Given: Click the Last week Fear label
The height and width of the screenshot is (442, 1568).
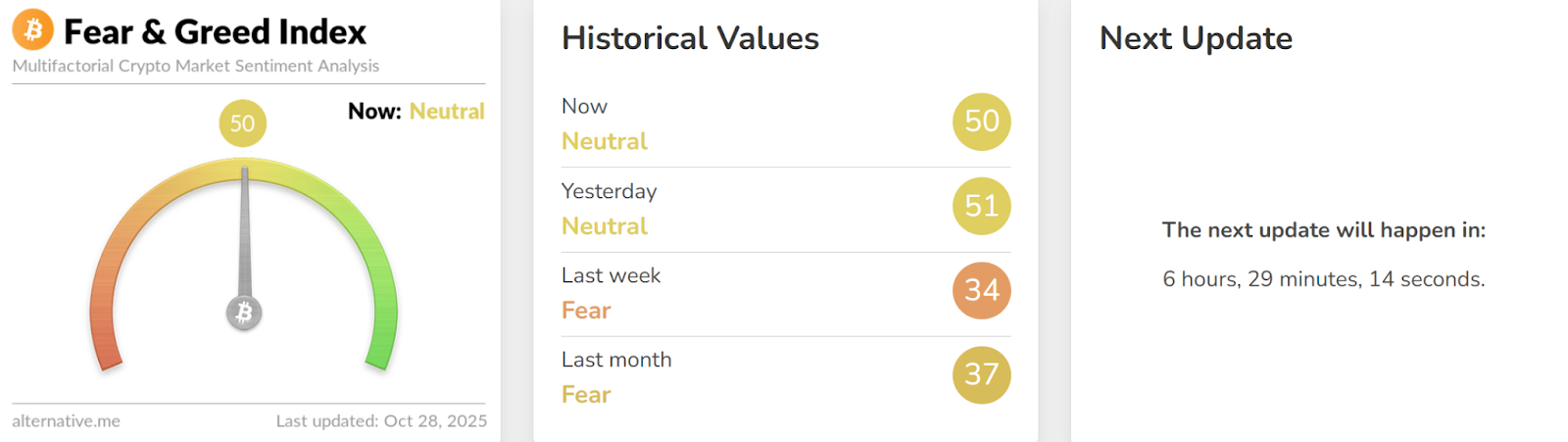Looking at the screenshot, I should pyautogui.click(x=586, y=311).
